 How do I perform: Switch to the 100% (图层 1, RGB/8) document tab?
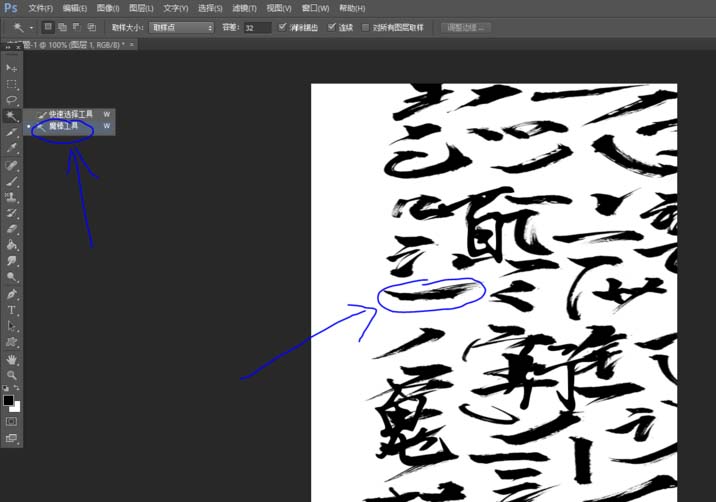(73, 45)
